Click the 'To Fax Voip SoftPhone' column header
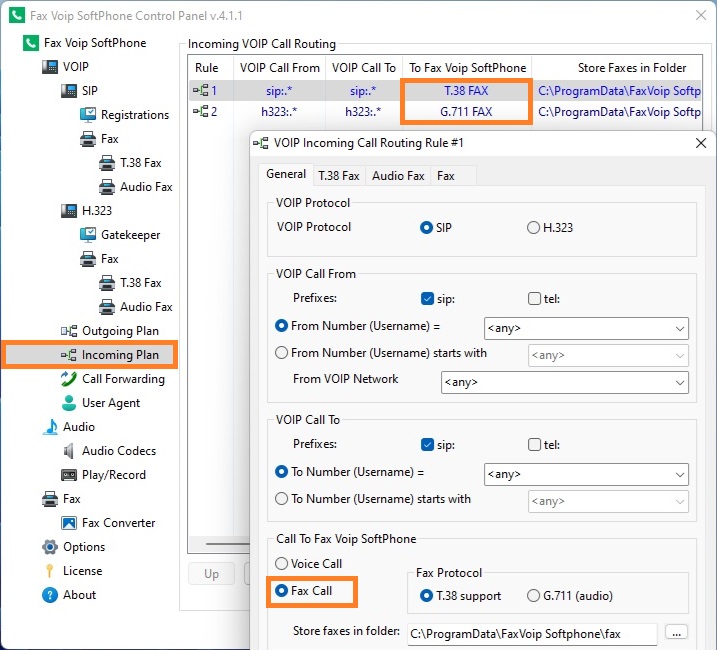717x650 pixels. coord(467,68)
